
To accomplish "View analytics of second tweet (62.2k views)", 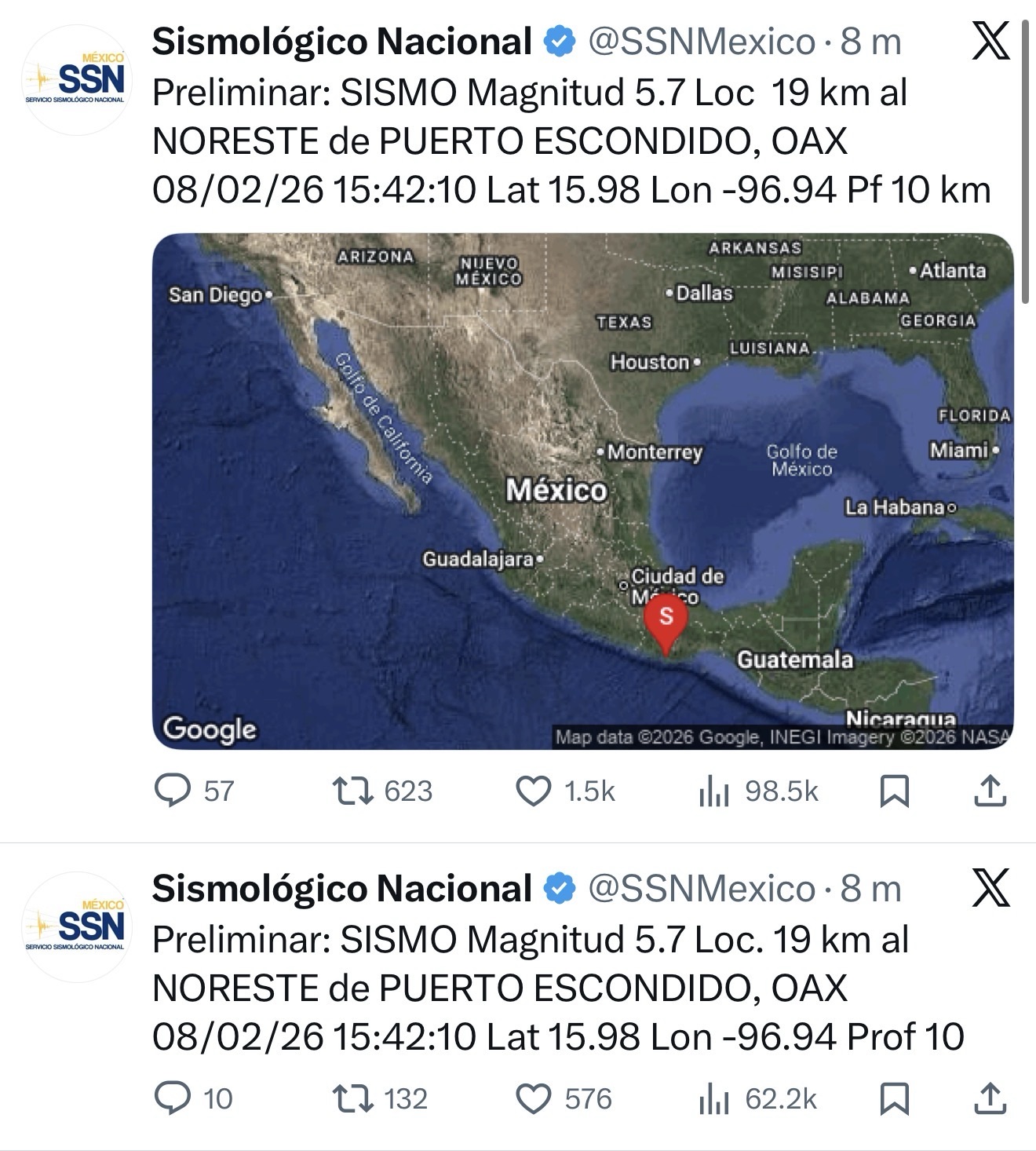I will pos(714,1098).
